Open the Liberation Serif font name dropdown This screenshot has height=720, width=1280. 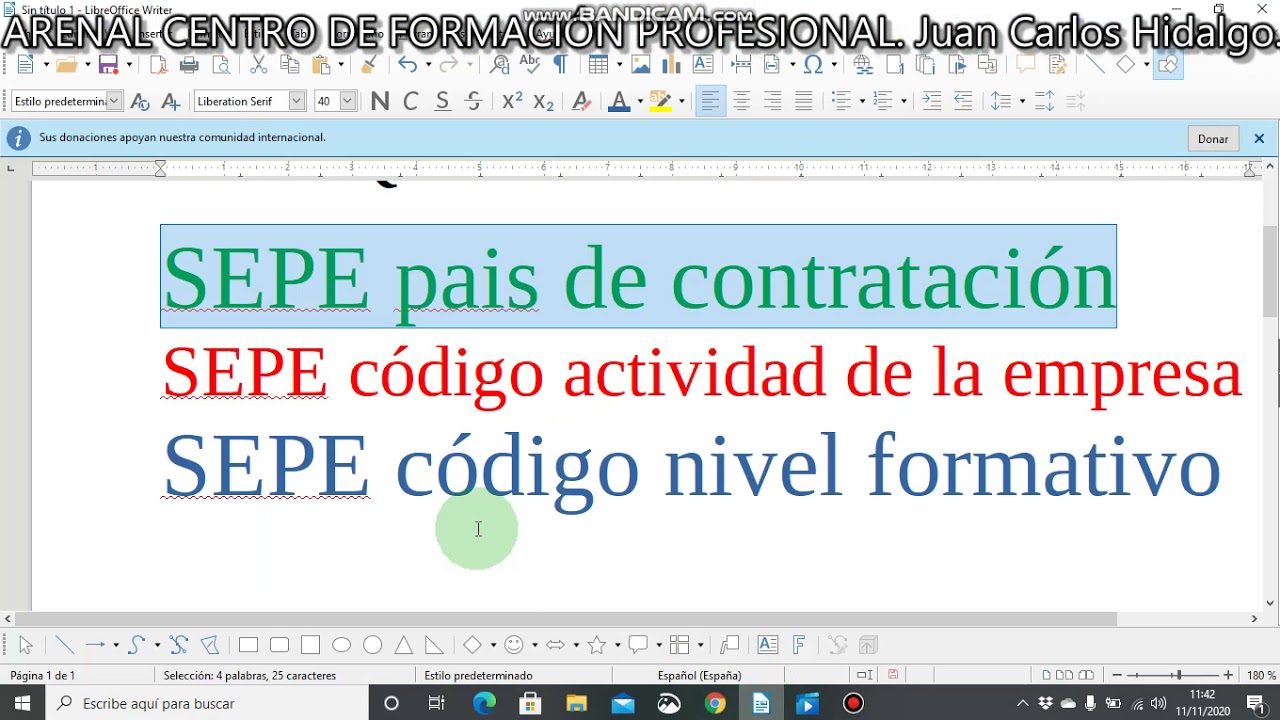296,101
